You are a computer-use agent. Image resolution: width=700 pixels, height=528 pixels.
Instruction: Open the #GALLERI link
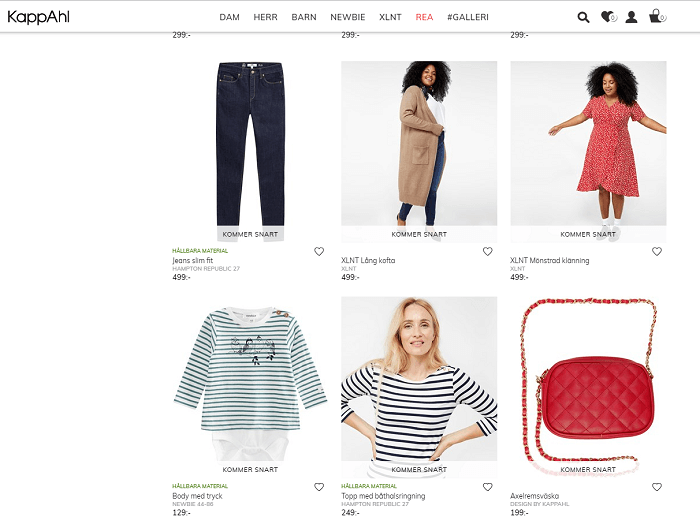(468, 17)
